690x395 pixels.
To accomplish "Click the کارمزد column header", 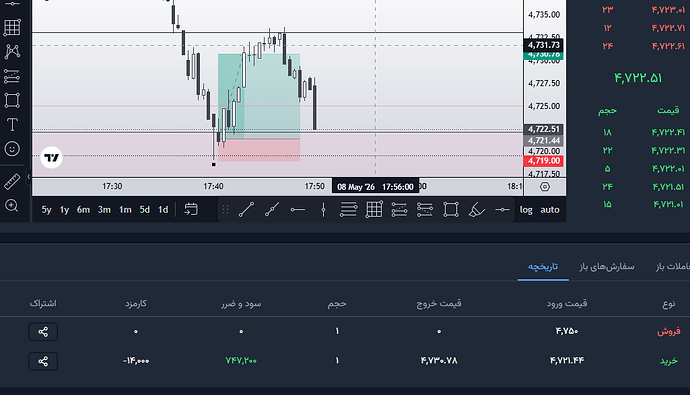I will [x=136, y=304].
